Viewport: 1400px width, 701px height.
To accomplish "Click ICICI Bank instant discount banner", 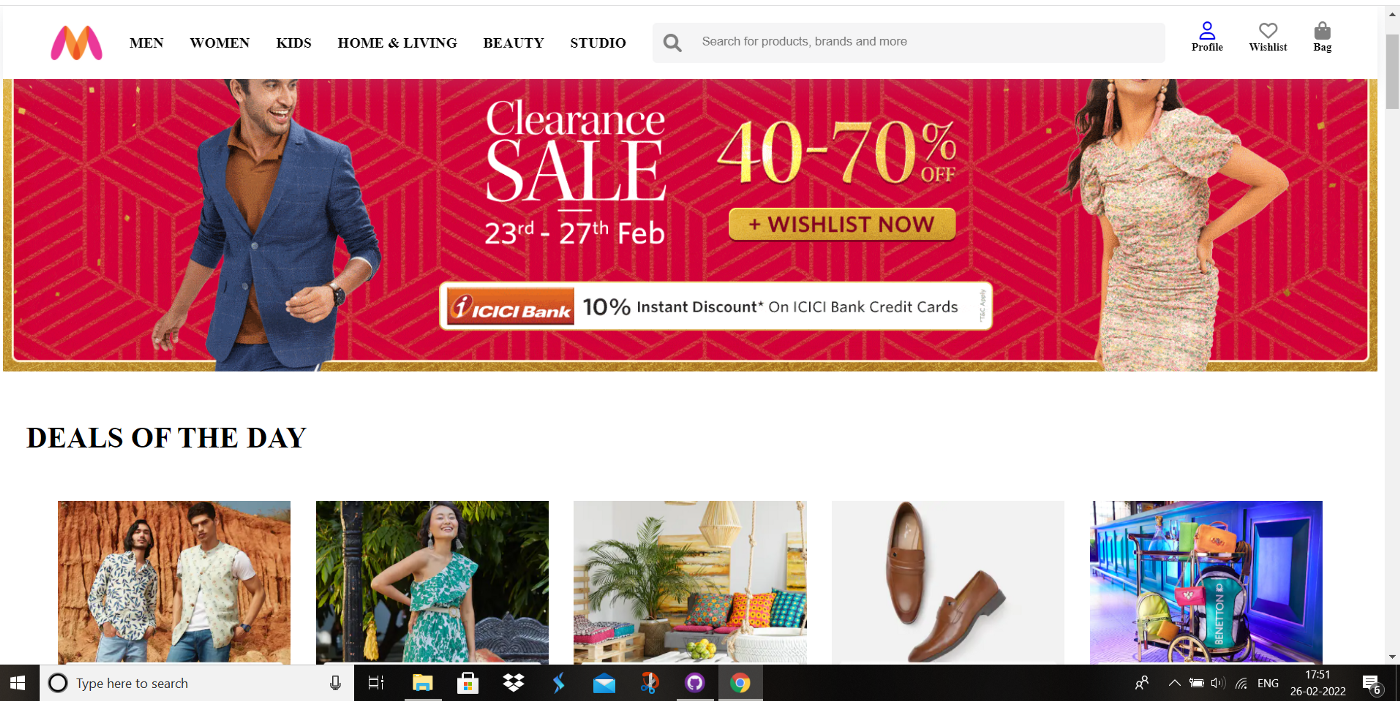I will tap(716, 306).
